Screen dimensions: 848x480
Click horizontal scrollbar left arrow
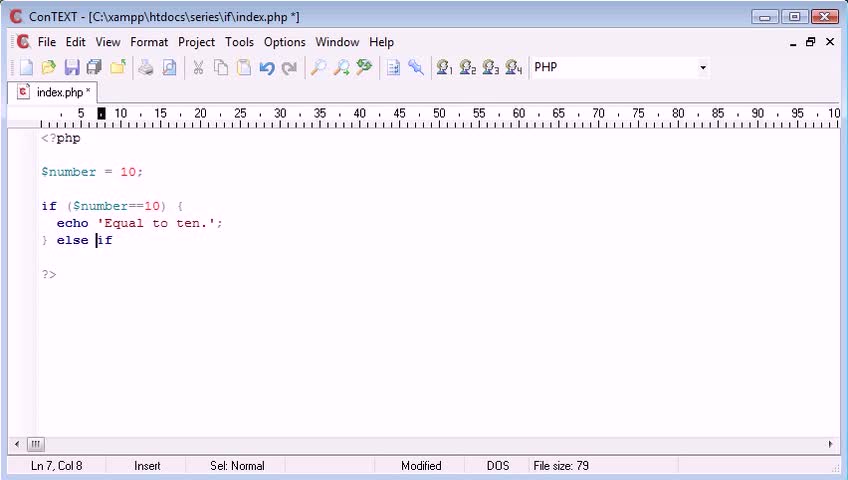tap(17, 444)
